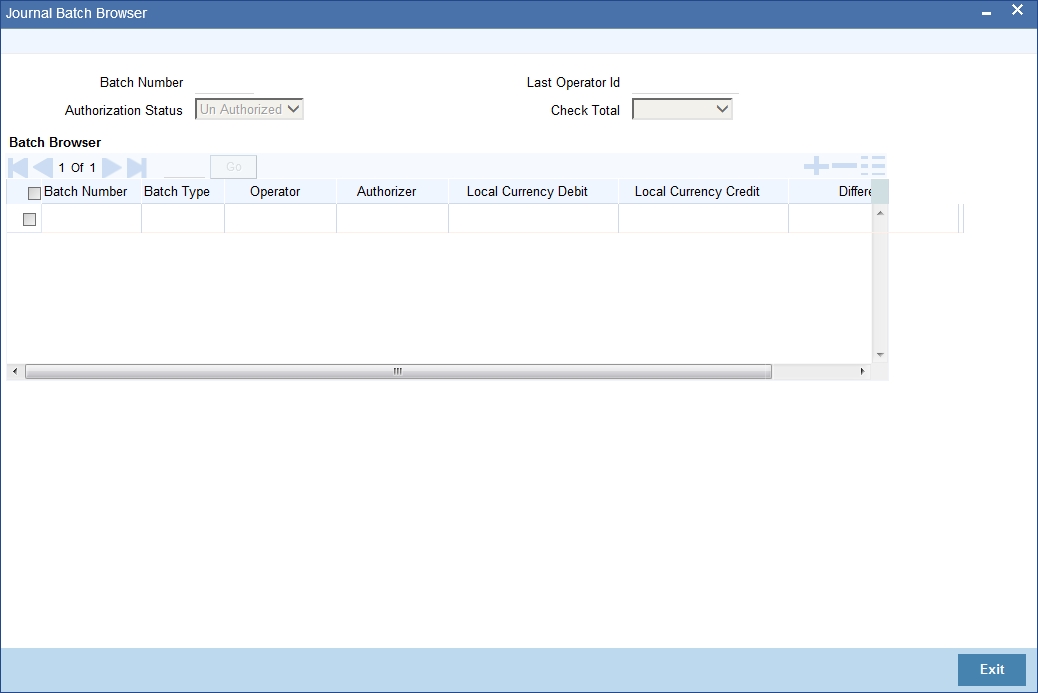Click the vertical scrollbar down arrow
Image resolution: width=1038 pixels, height=693 pixels.
click(880, 355)
